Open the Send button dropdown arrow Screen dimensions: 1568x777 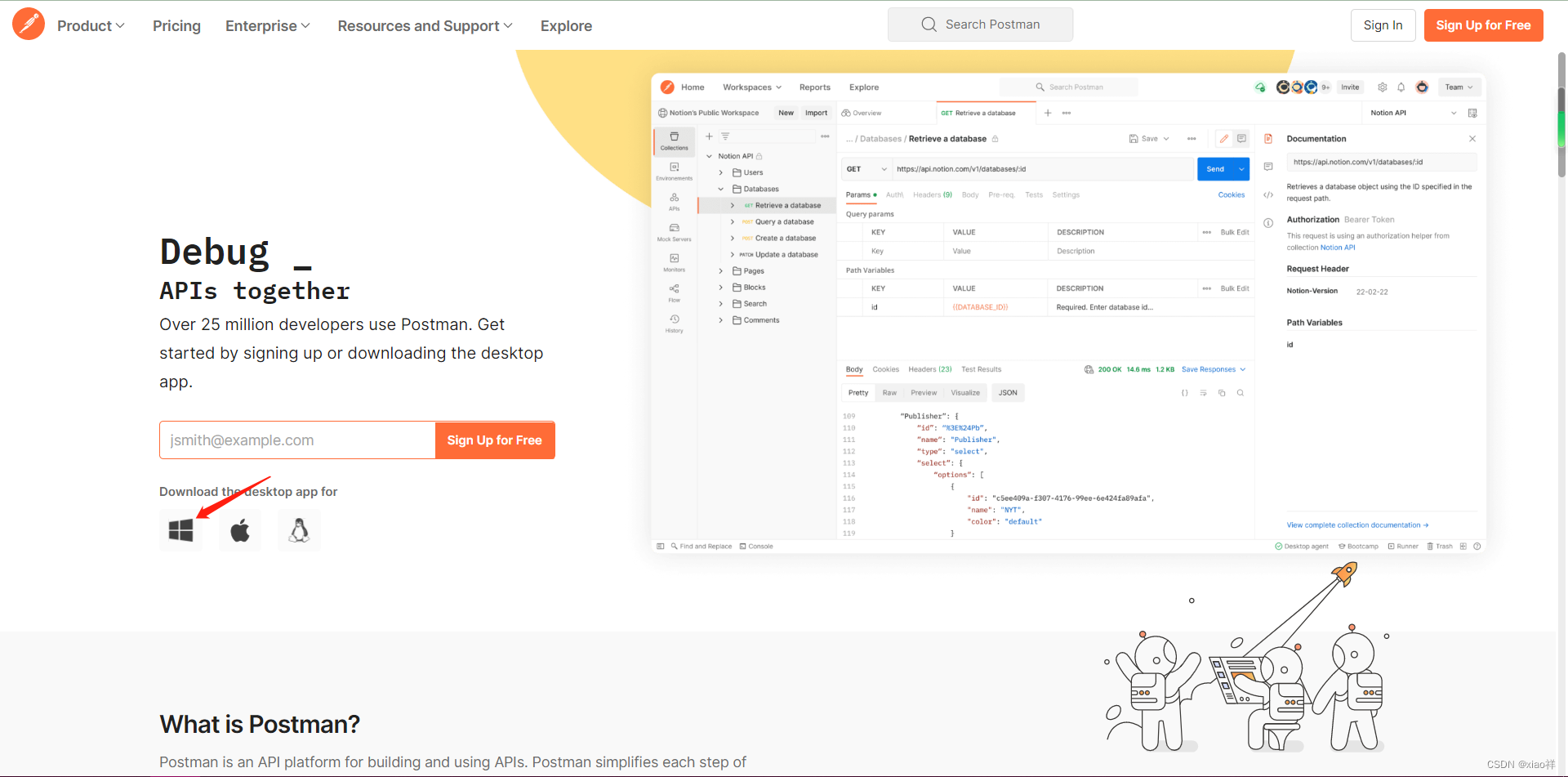point(1242,169)
